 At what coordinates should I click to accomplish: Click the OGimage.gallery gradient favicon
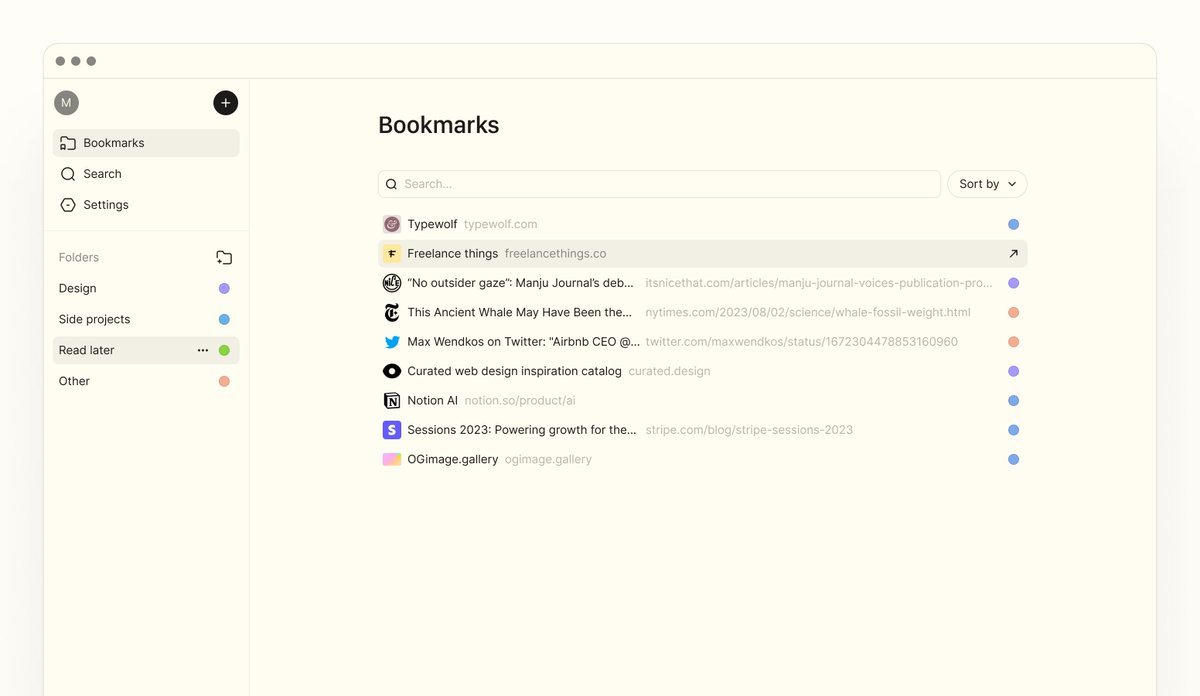point(392,459)
